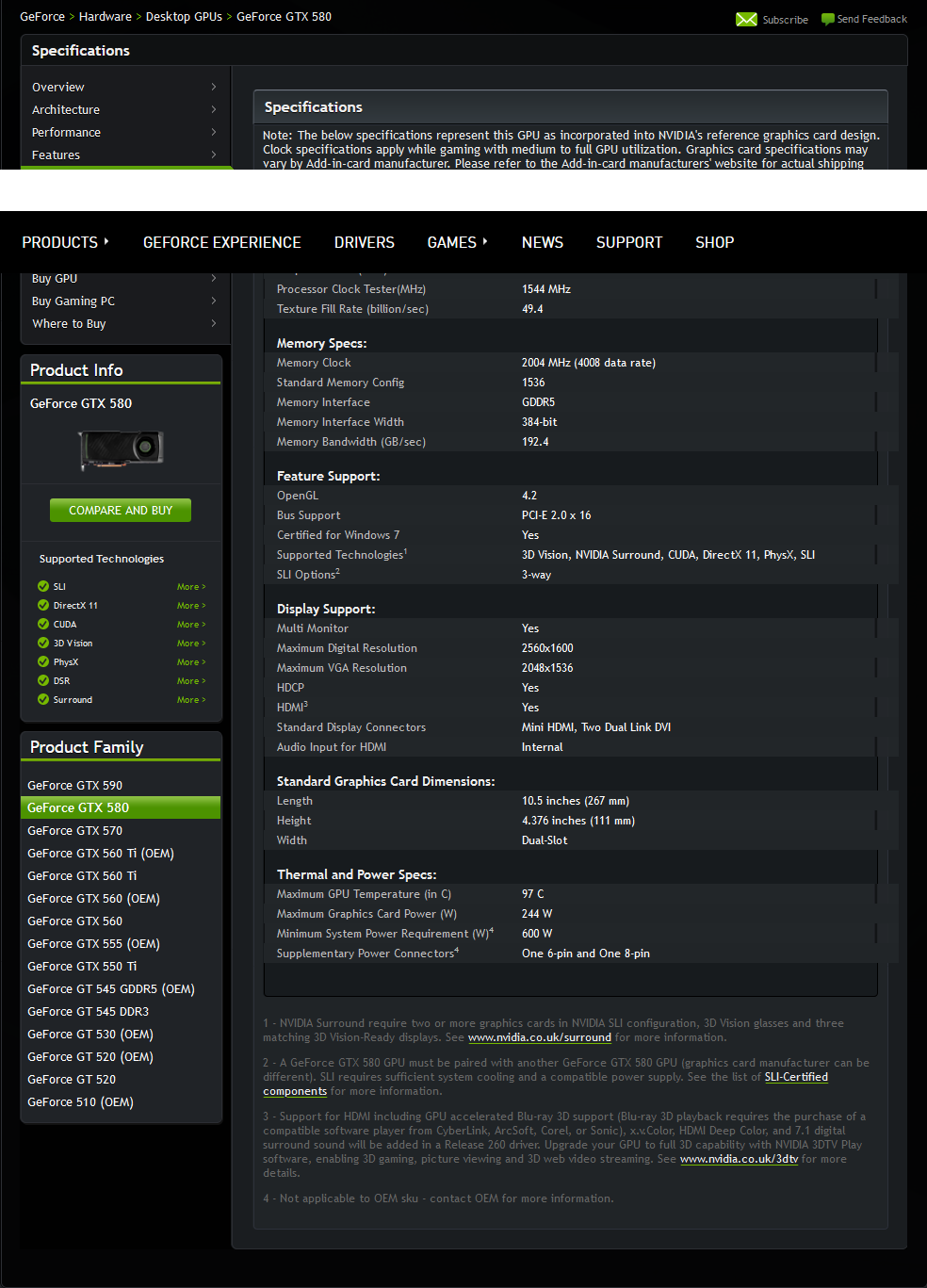
Task: Click the Send Feedback speech bubble icon
Action: pyautogui.click(x=826, y=19)
